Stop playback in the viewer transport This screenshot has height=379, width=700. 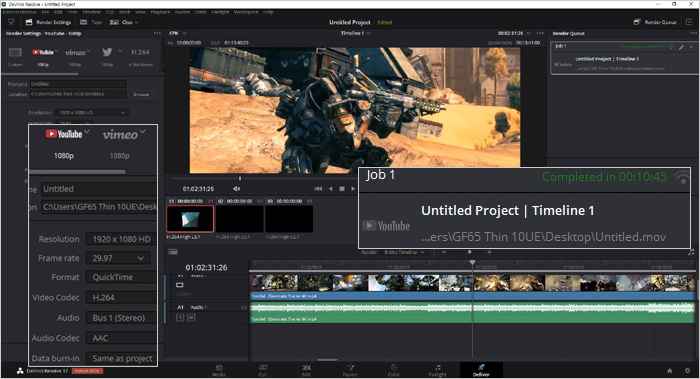pos(342,189)
